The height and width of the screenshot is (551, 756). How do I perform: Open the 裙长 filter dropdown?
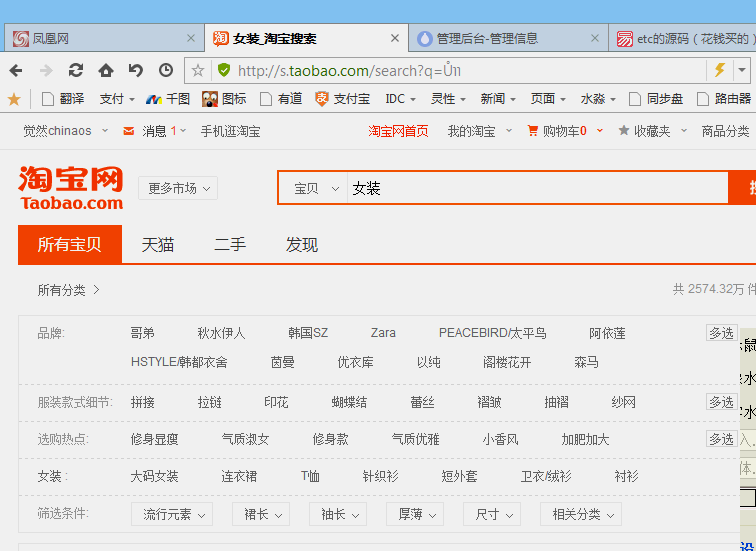click(x=261, y=514)
